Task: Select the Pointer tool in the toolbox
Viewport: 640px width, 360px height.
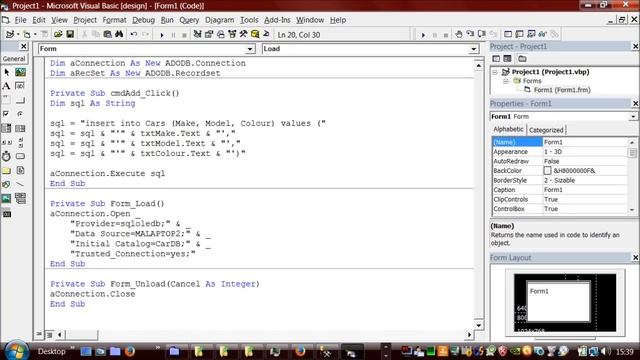Action: click(7, 72)
